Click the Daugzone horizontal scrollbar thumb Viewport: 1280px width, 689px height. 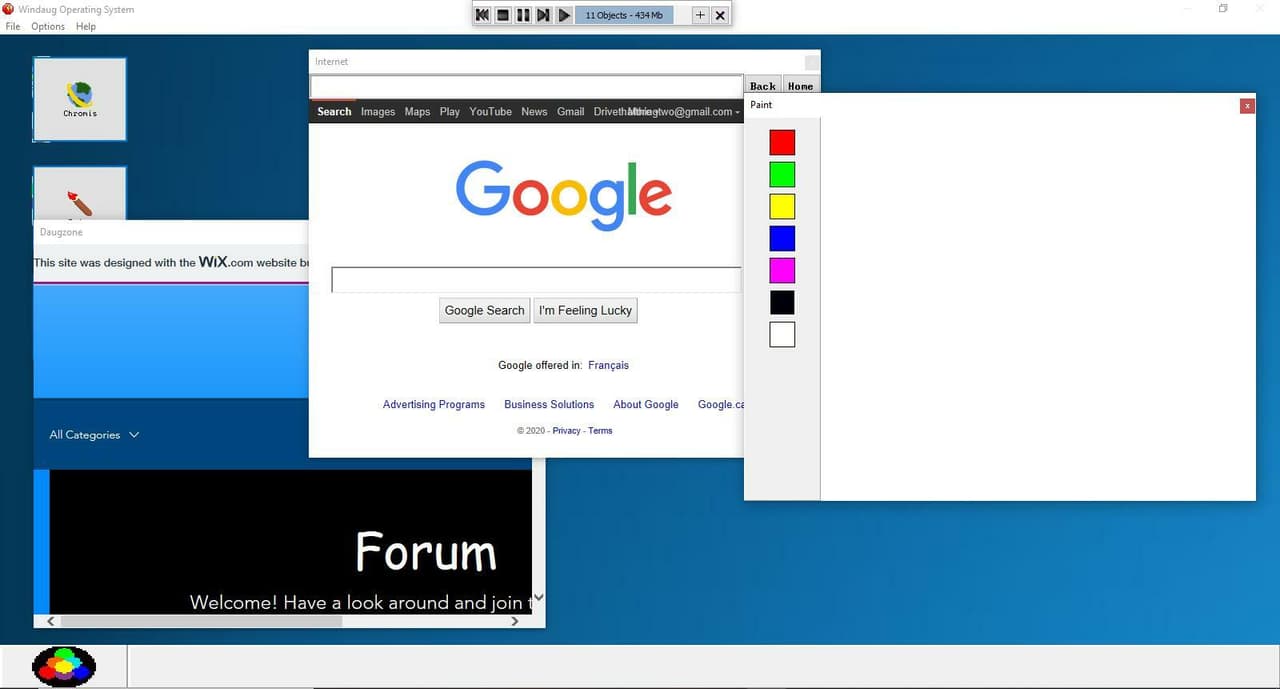[x=201, y=621]
